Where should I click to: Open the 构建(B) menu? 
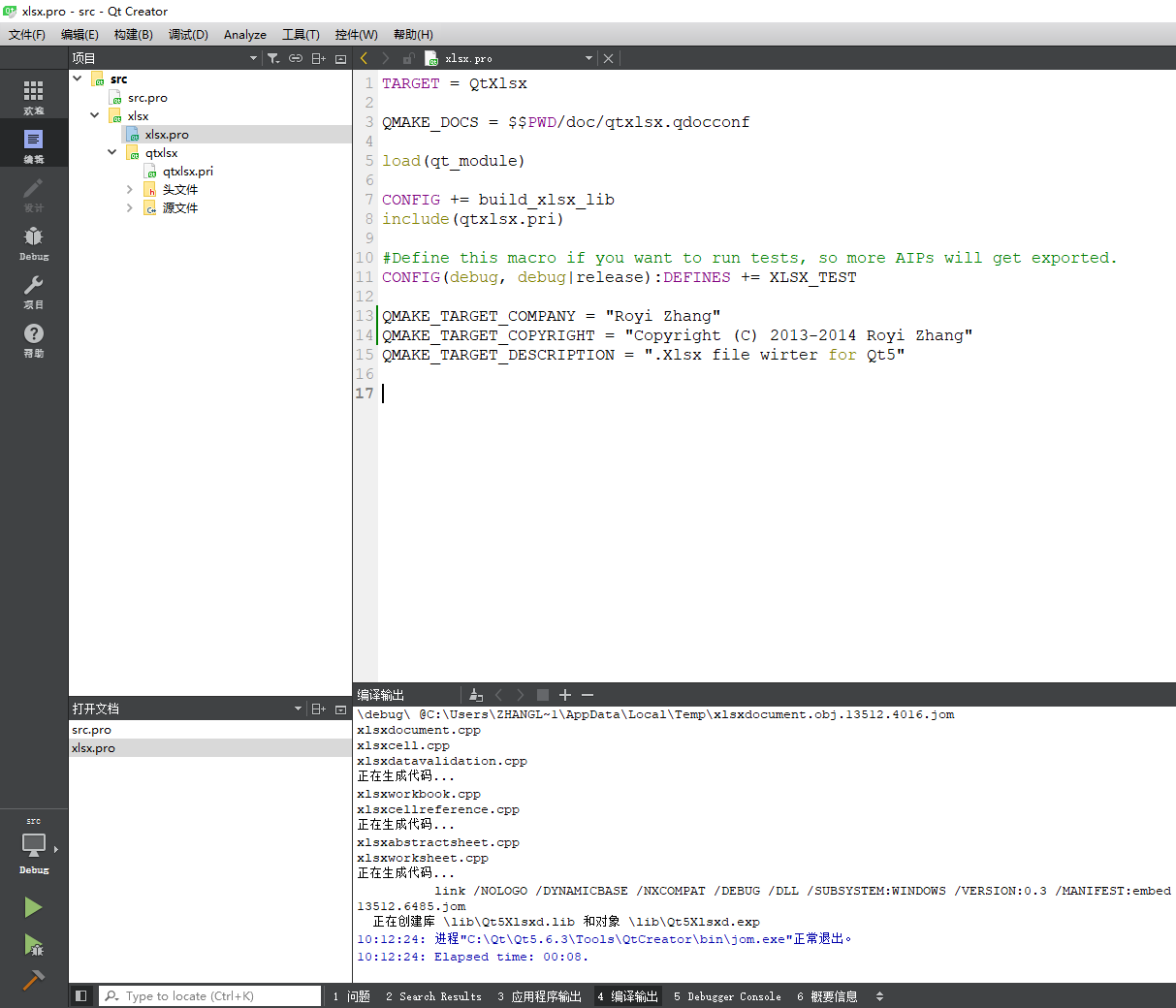point(133,34)
